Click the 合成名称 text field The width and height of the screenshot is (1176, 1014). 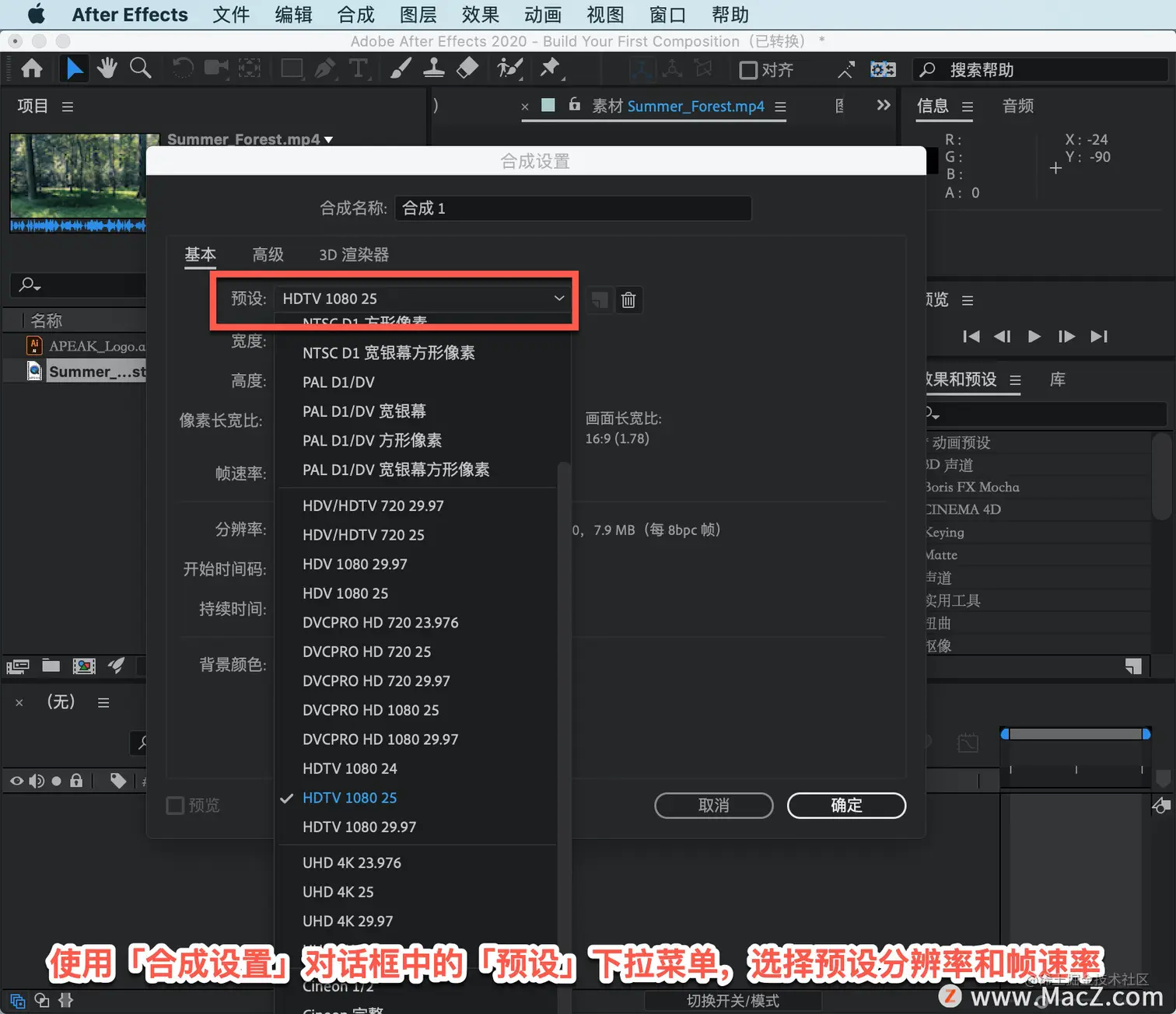coord(573,208)
